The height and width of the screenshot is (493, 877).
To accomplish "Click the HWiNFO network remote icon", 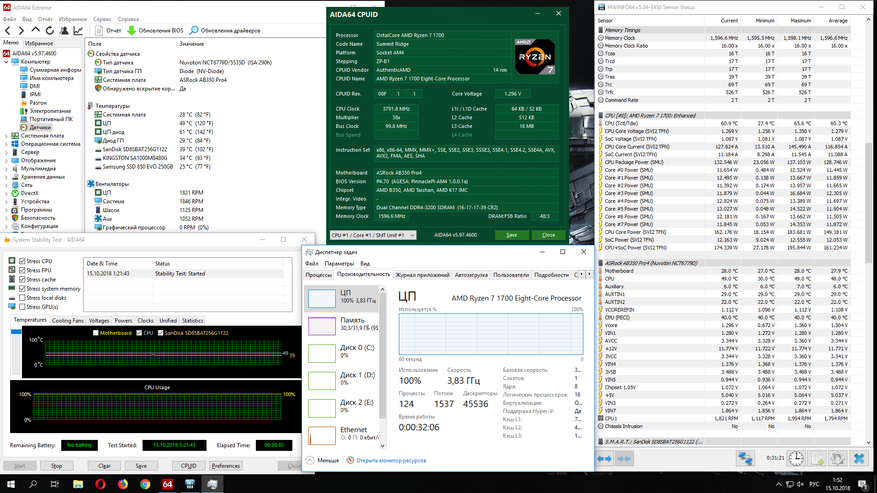I will point(746,459).
